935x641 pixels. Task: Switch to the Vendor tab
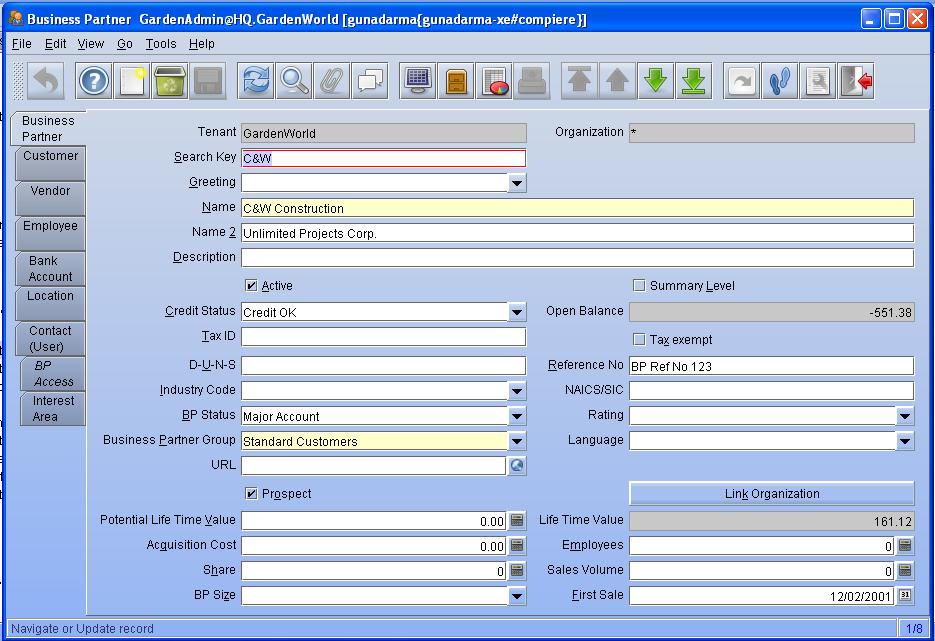click(x=51, y=198)
